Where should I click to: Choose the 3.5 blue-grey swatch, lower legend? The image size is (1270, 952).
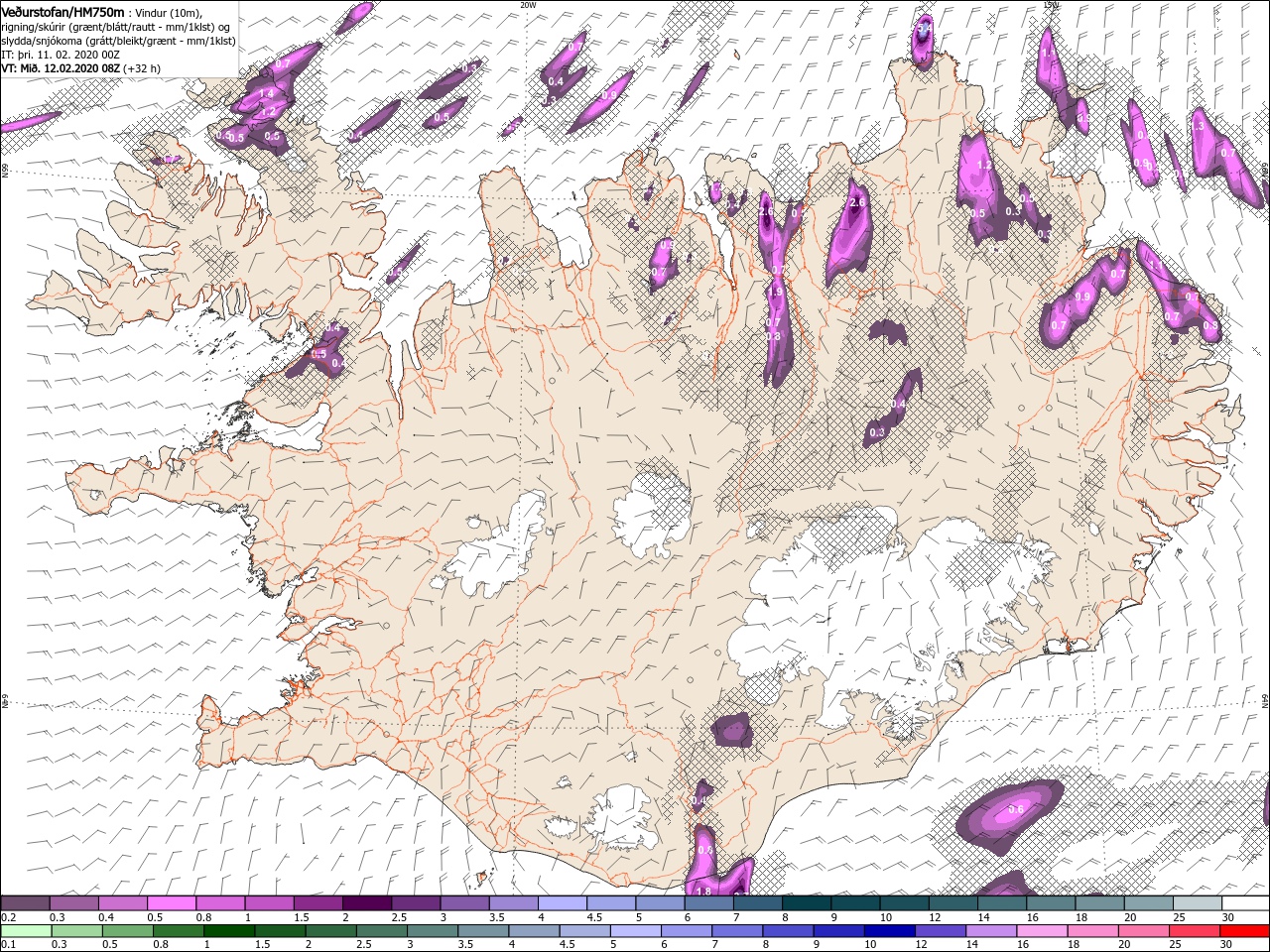[x=482, y=931]
